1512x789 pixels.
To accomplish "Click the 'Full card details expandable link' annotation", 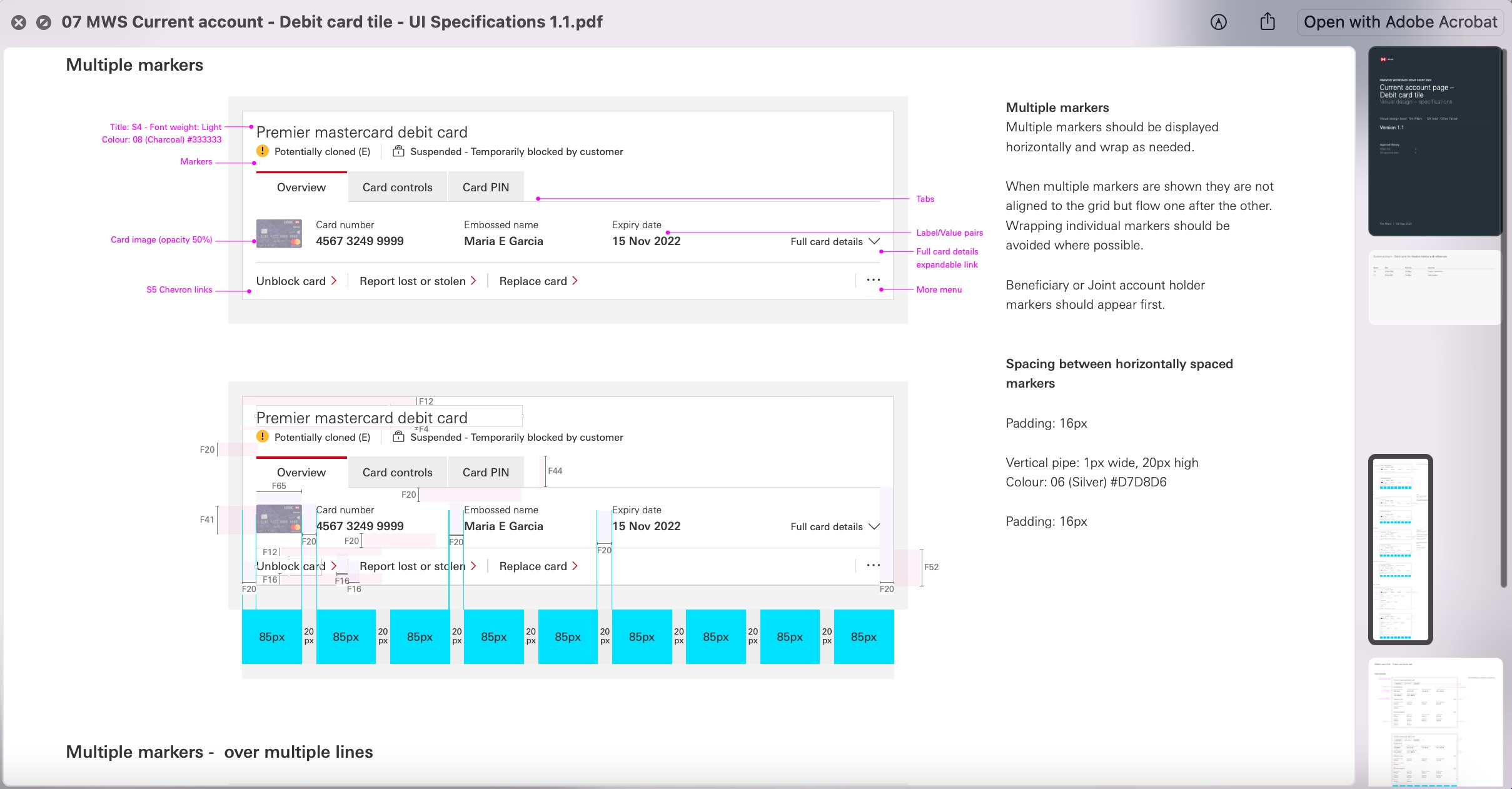I will [x=947, y=258].
